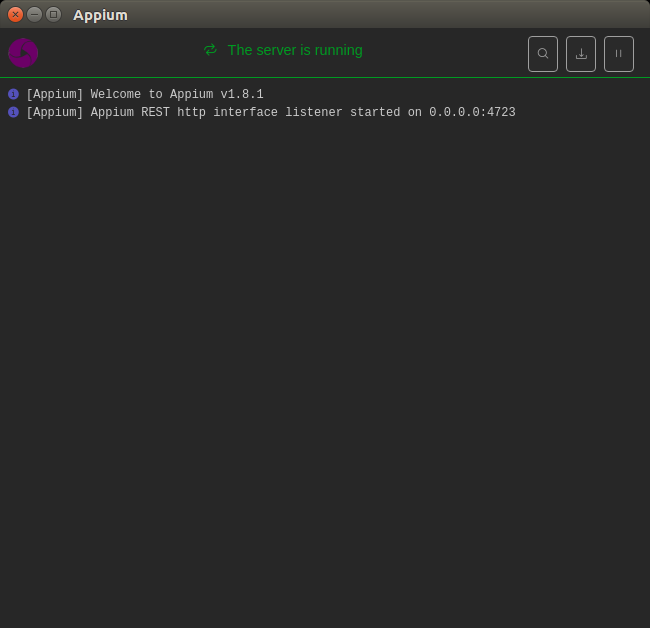
Task: Click 'The server is running' status text
Action: click(295, 50)
